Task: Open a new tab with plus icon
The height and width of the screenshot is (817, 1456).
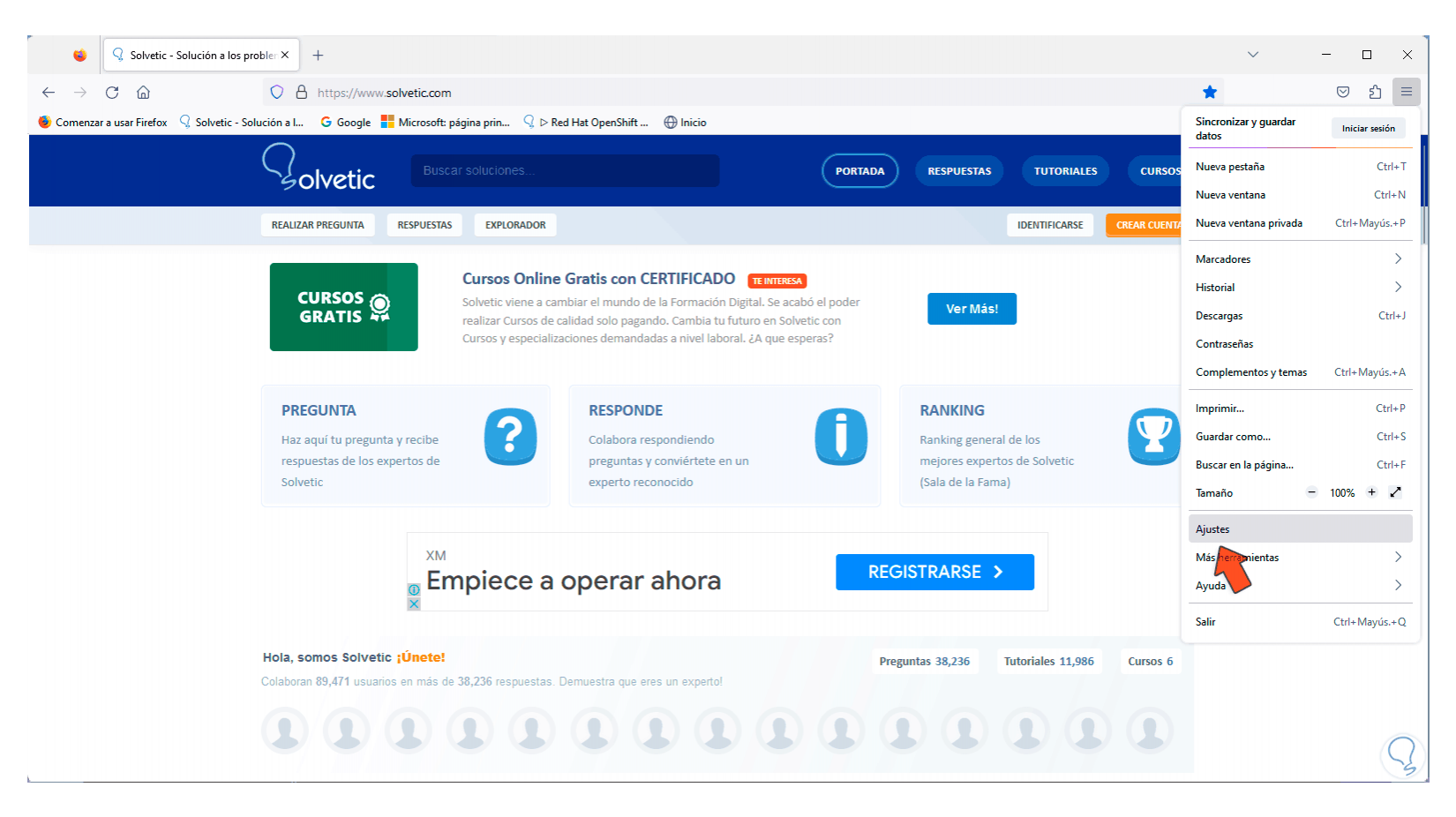Action: (318, 55)
